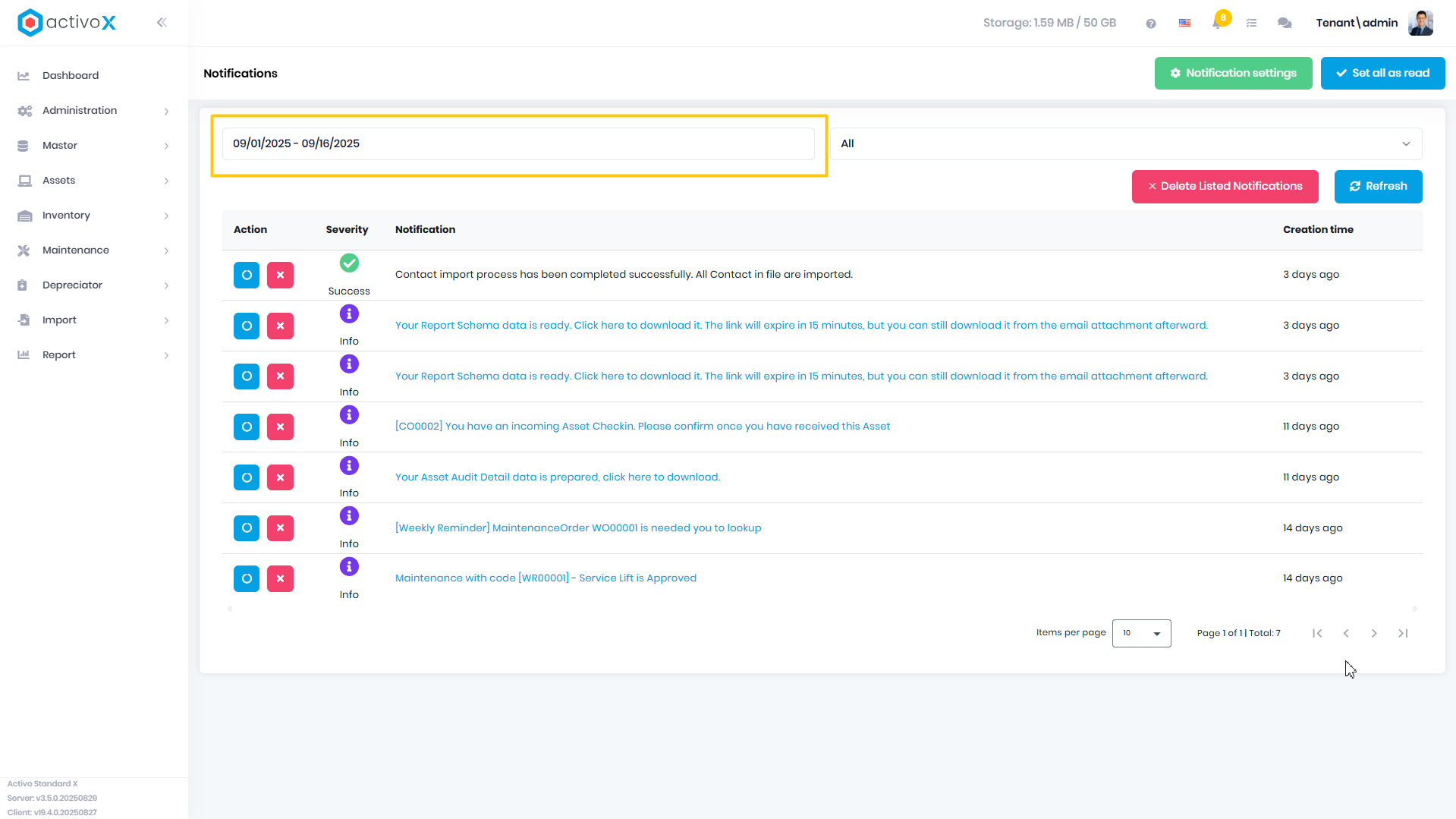
Task: Open the Dashboard menu item
Action: [x=94, y=75]
